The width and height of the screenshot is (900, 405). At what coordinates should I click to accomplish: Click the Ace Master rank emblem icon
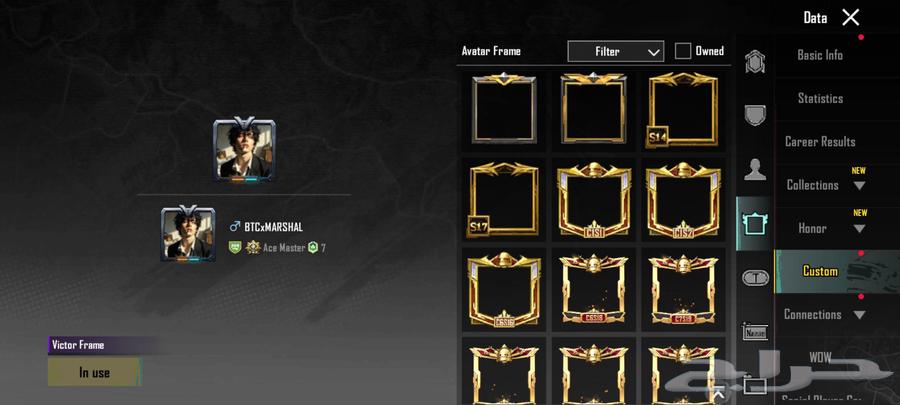(x=253, y=248)
